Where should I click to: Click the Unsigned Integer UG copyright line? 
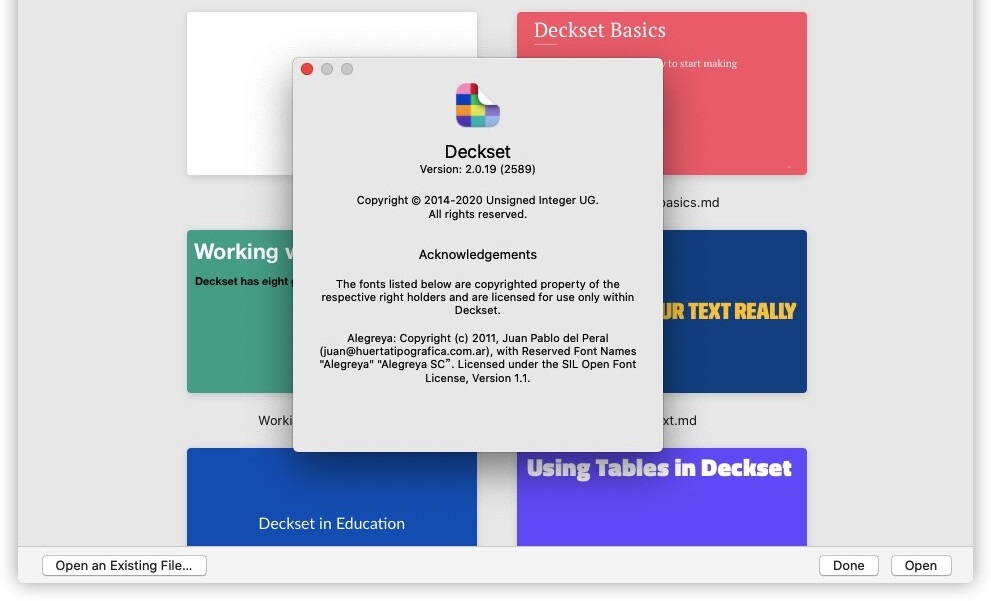[477, 200]
